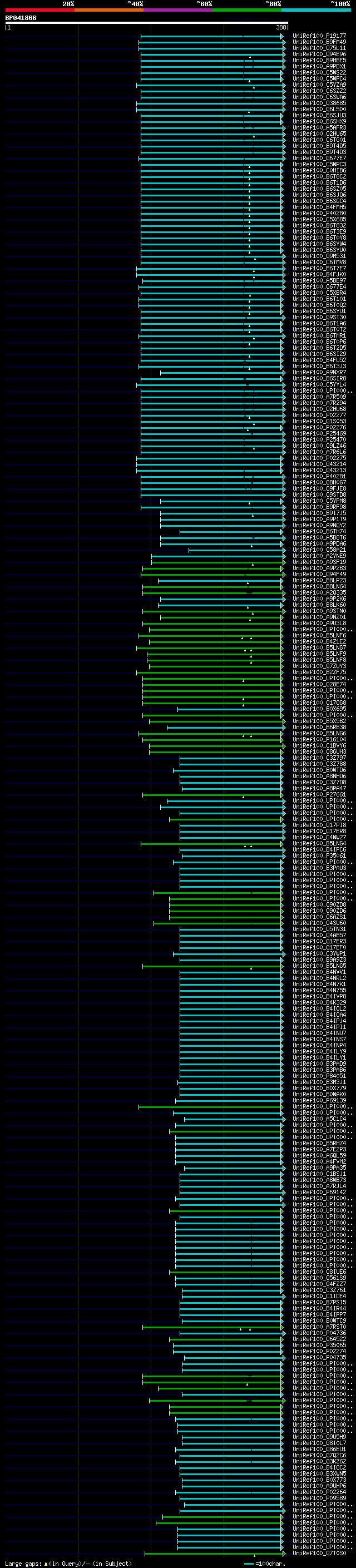Click the =100char. scale legend text
Image resolution: width=356 pixels, height=1568 pixels.
(x=270, y=1564)
